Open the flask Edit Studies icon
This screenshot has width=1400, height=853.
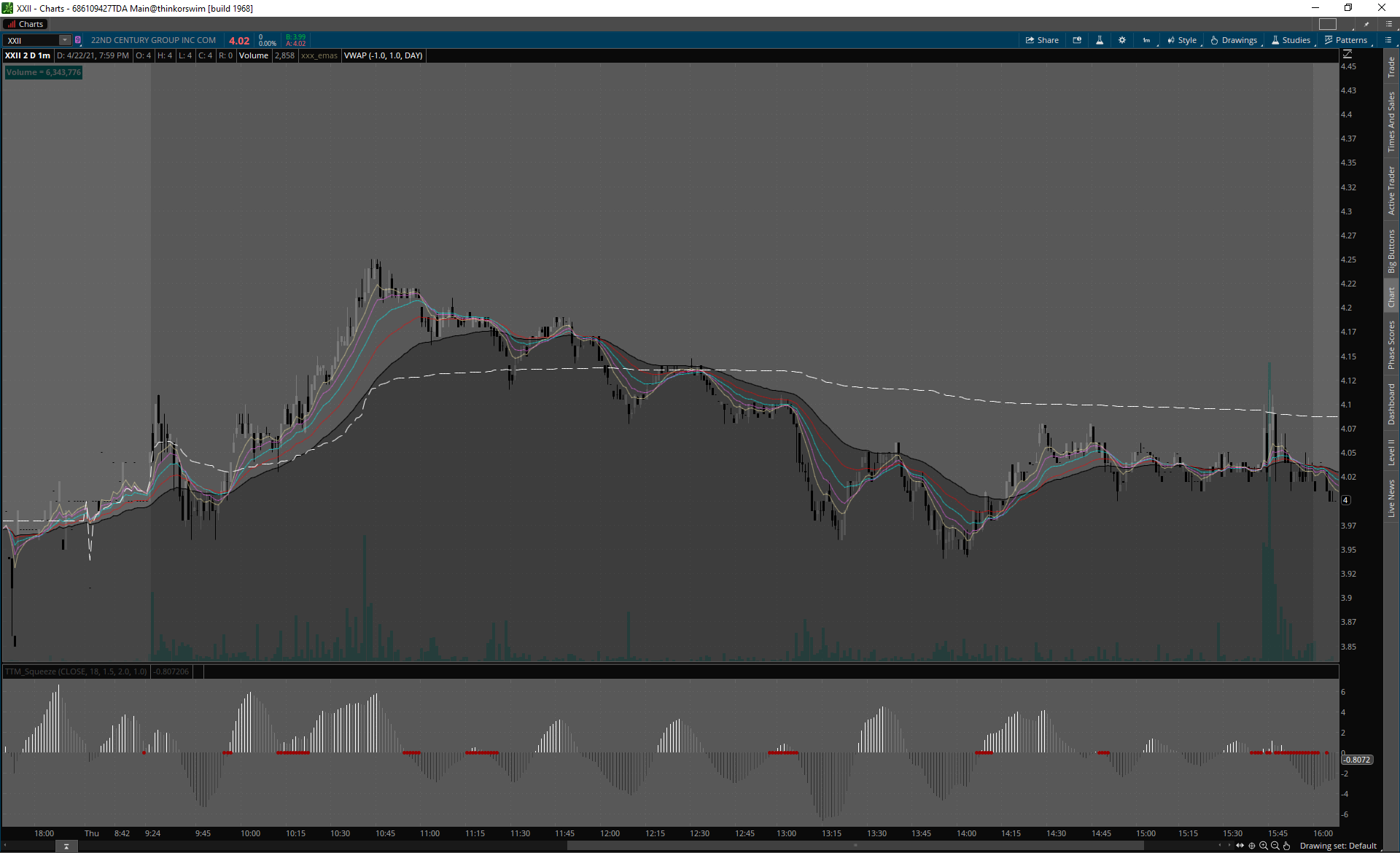[1100, 40]
